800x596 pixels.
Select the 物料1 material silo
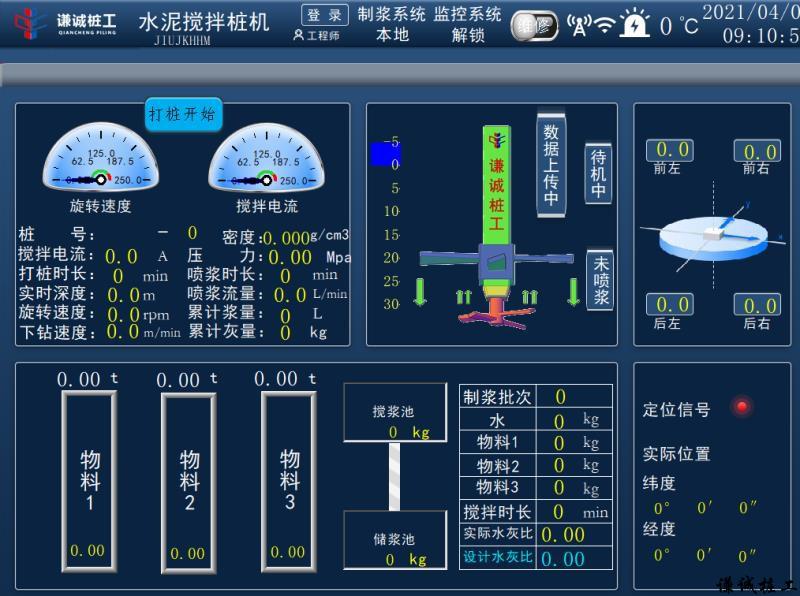pyautogui.click(x=90, y=480)
